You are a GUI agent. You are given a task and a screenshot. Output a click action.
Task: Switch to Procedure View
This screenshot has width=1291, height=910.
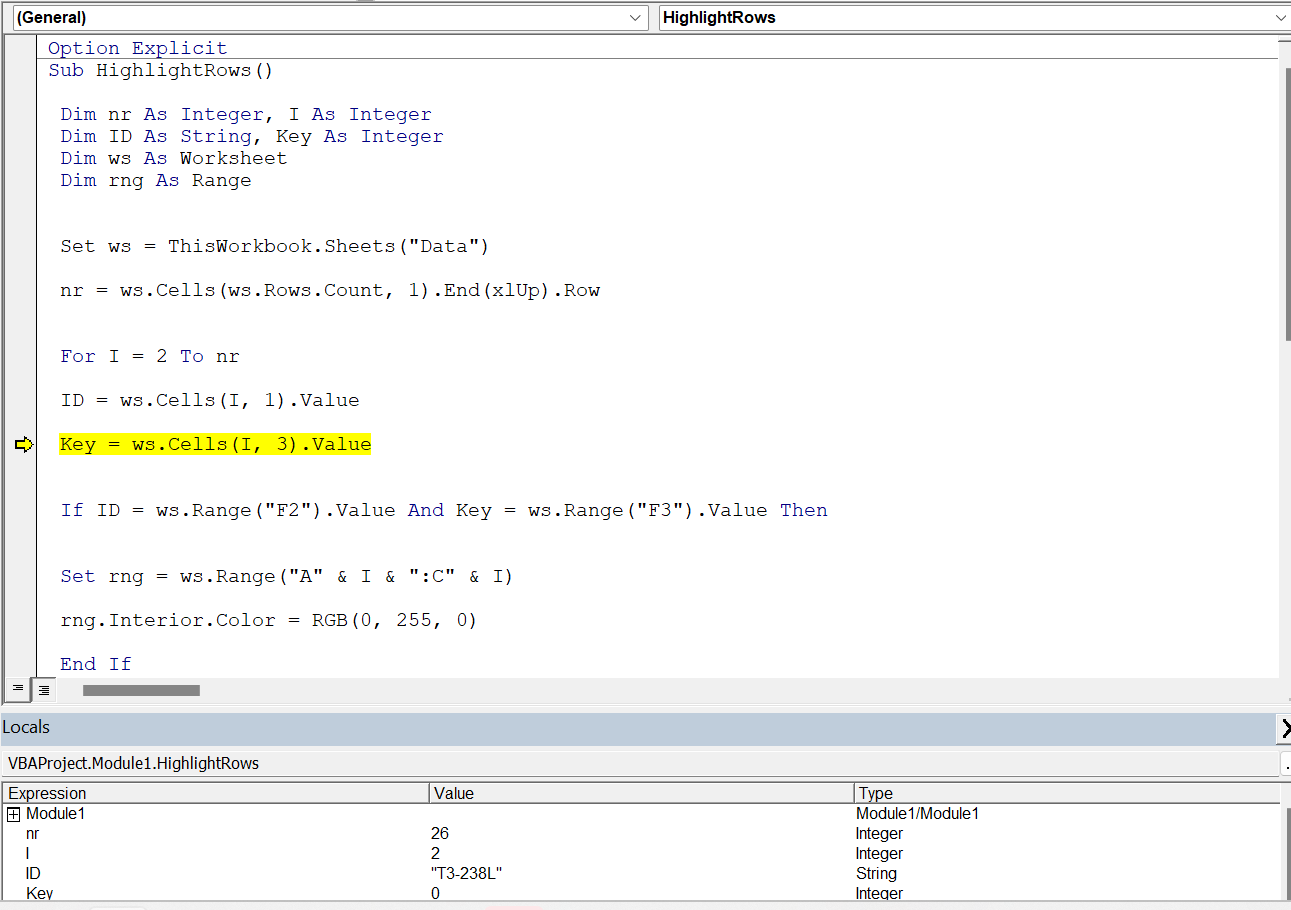click(17, 689)
